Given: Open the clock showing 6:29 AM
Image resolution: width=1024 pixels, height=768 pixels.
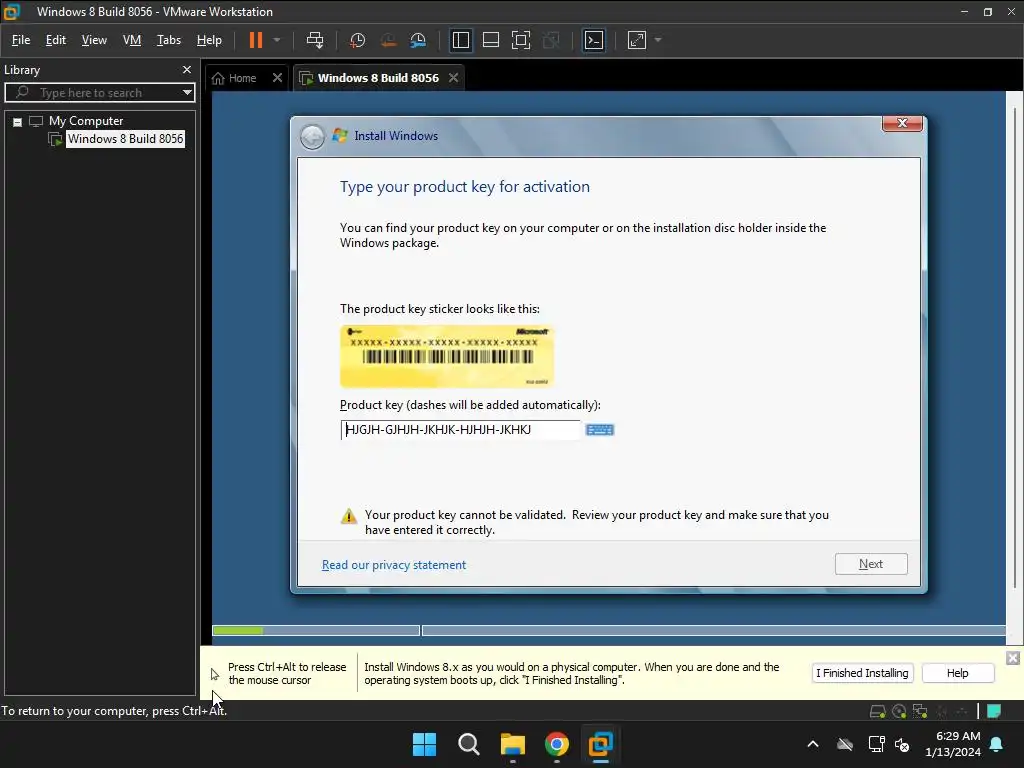Looking at the screenshot, I should (x=953, y=744).
